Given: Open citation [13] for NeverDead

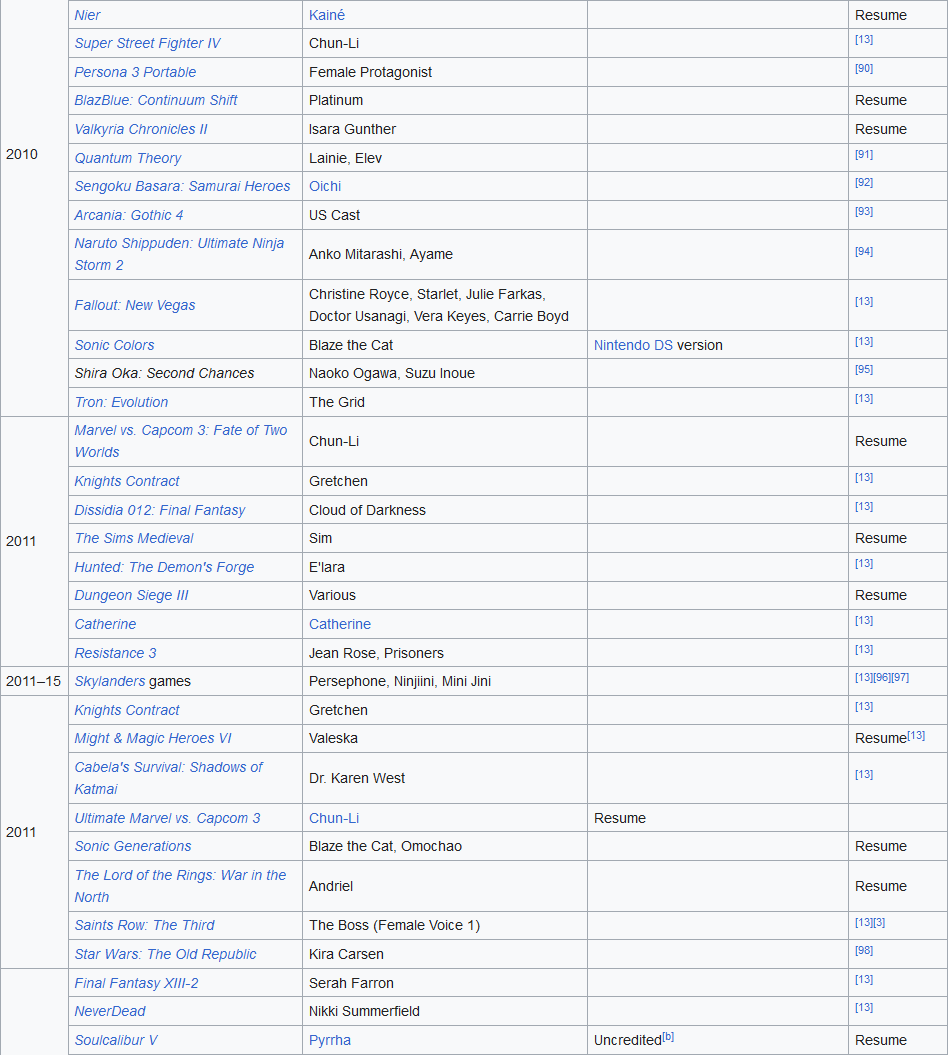Looking at the screenshot, I should (x=864, y=1008).
